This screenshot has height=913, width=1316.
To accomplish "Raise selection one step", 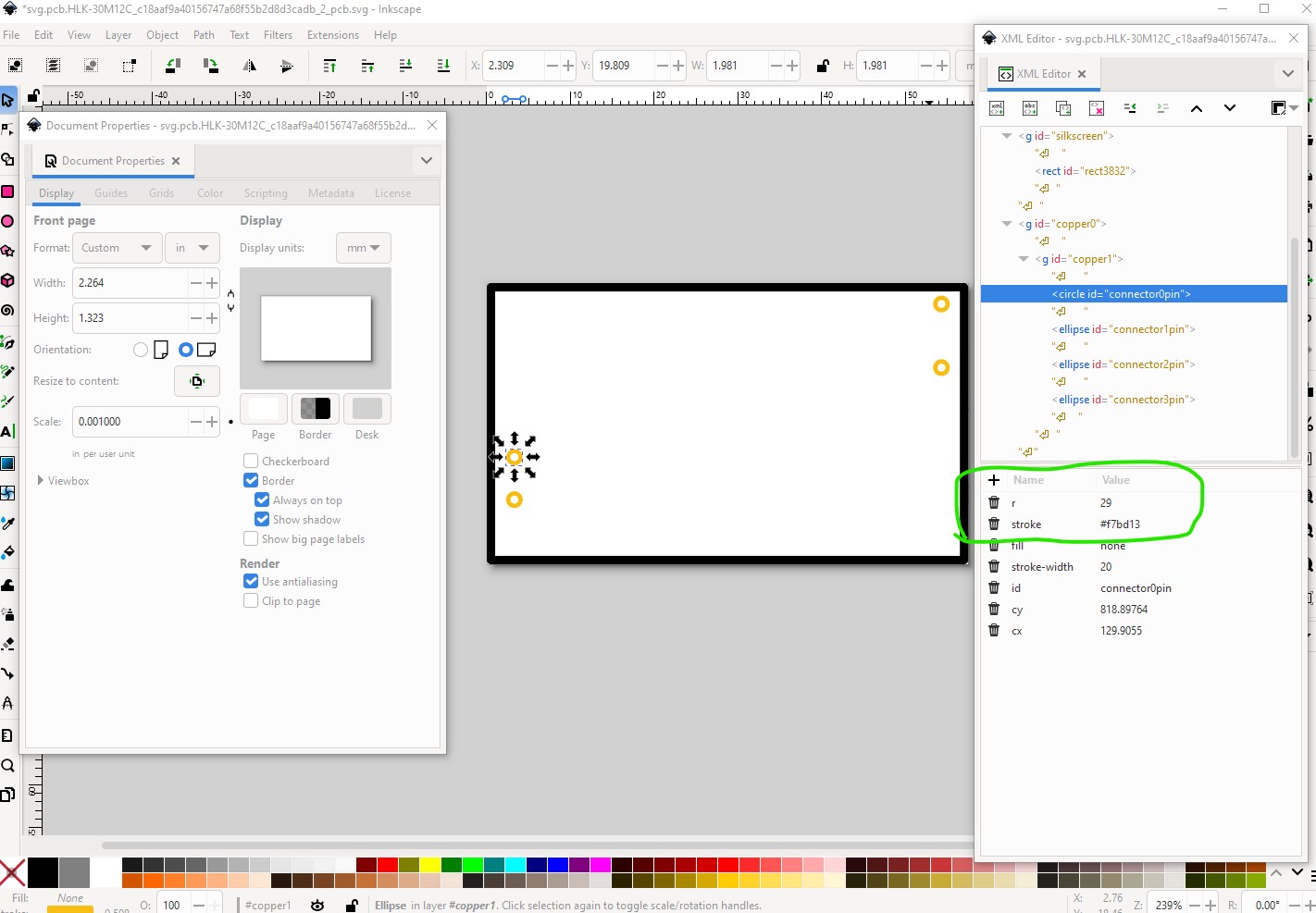I will click(367, 66).
